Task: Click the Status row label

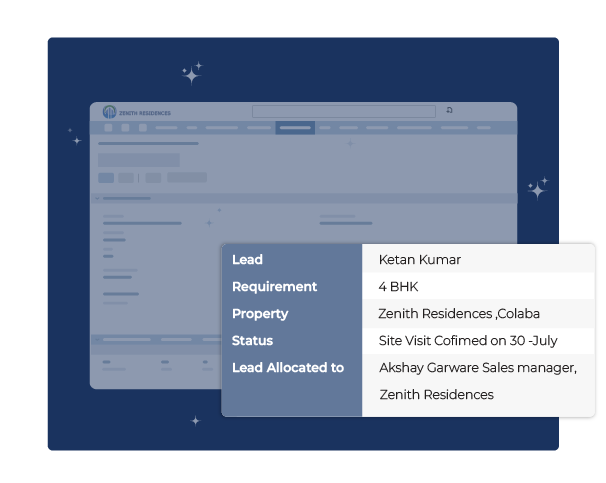Action: pos(252,341)
